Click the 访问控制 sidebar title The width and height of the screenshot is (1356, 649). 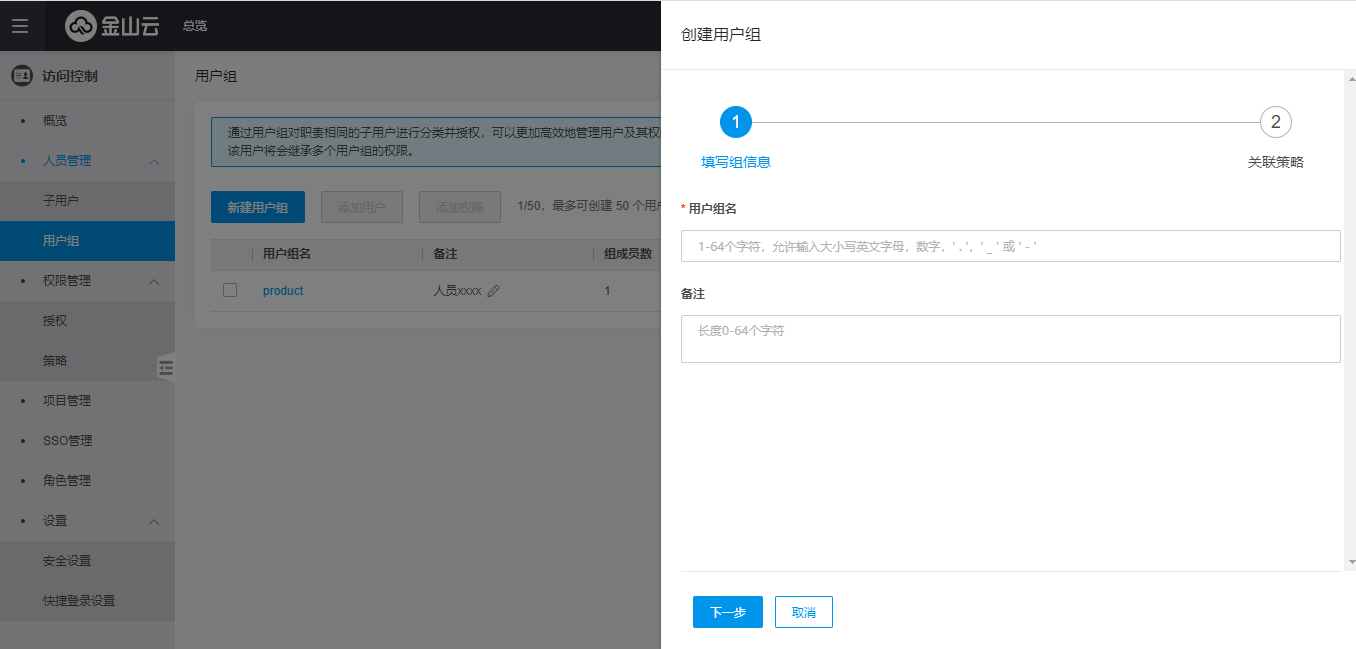(x=70, y=76)
